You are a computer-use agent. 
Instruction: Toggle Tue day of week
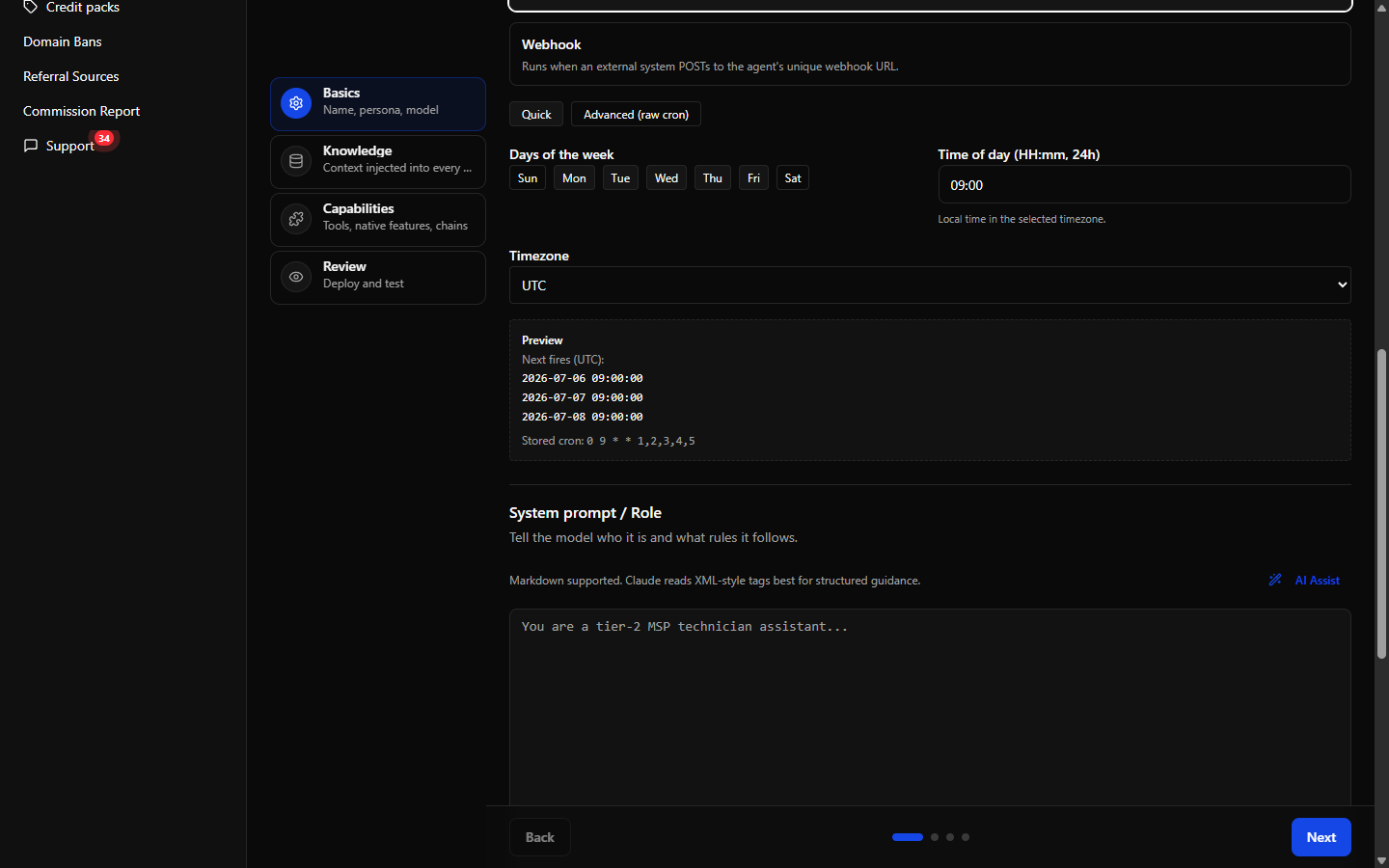620,177
